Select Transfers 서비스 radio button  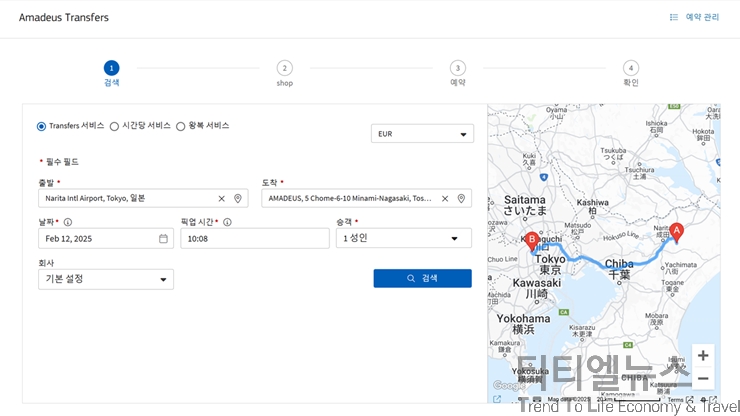42,127
